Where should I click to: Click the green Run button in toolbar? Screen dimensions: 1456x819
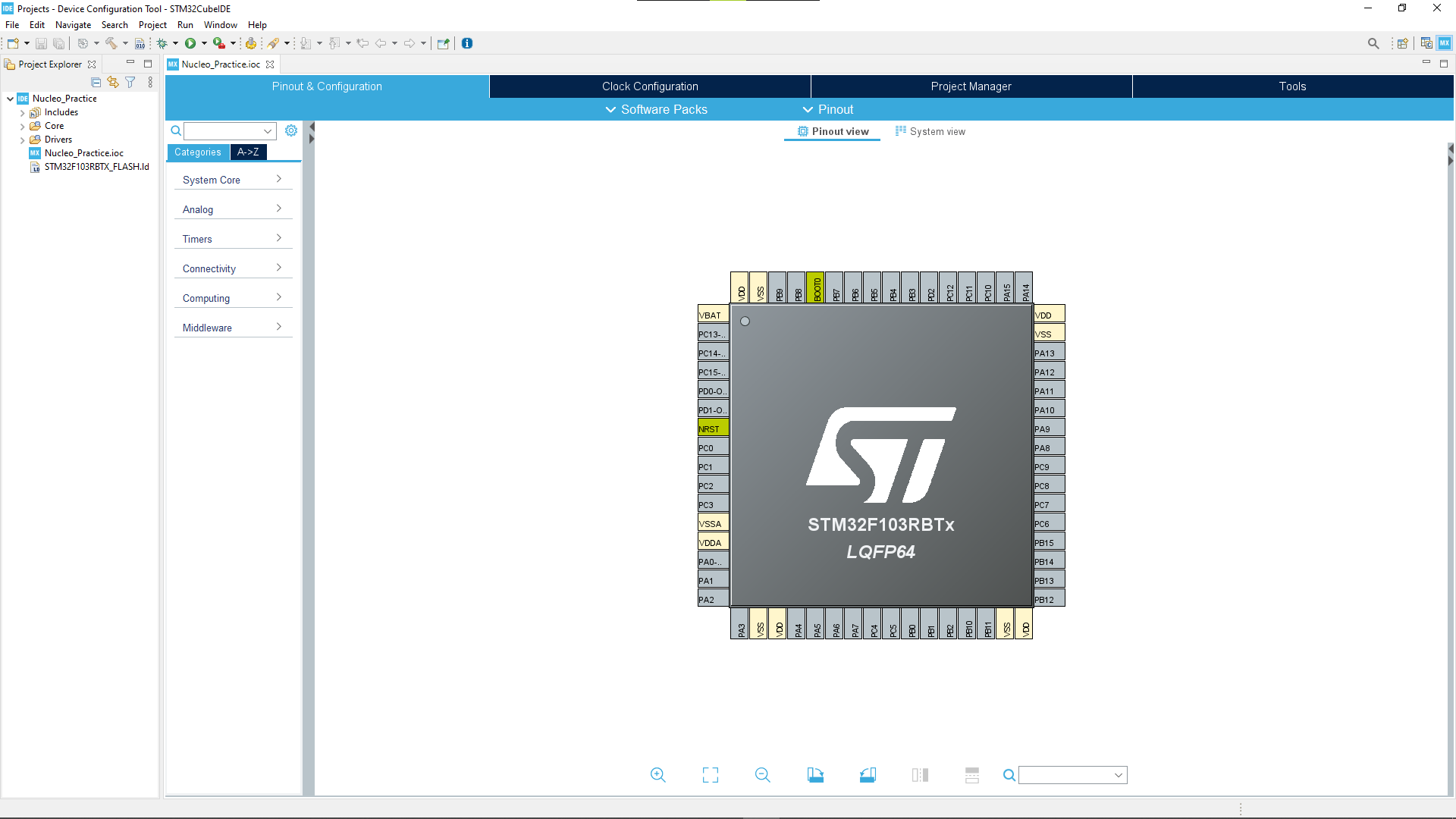(x=190, y=43)
